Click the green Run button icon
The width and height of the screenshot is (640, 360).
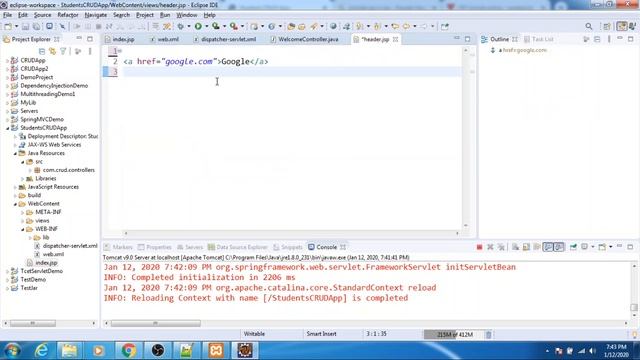198,27
